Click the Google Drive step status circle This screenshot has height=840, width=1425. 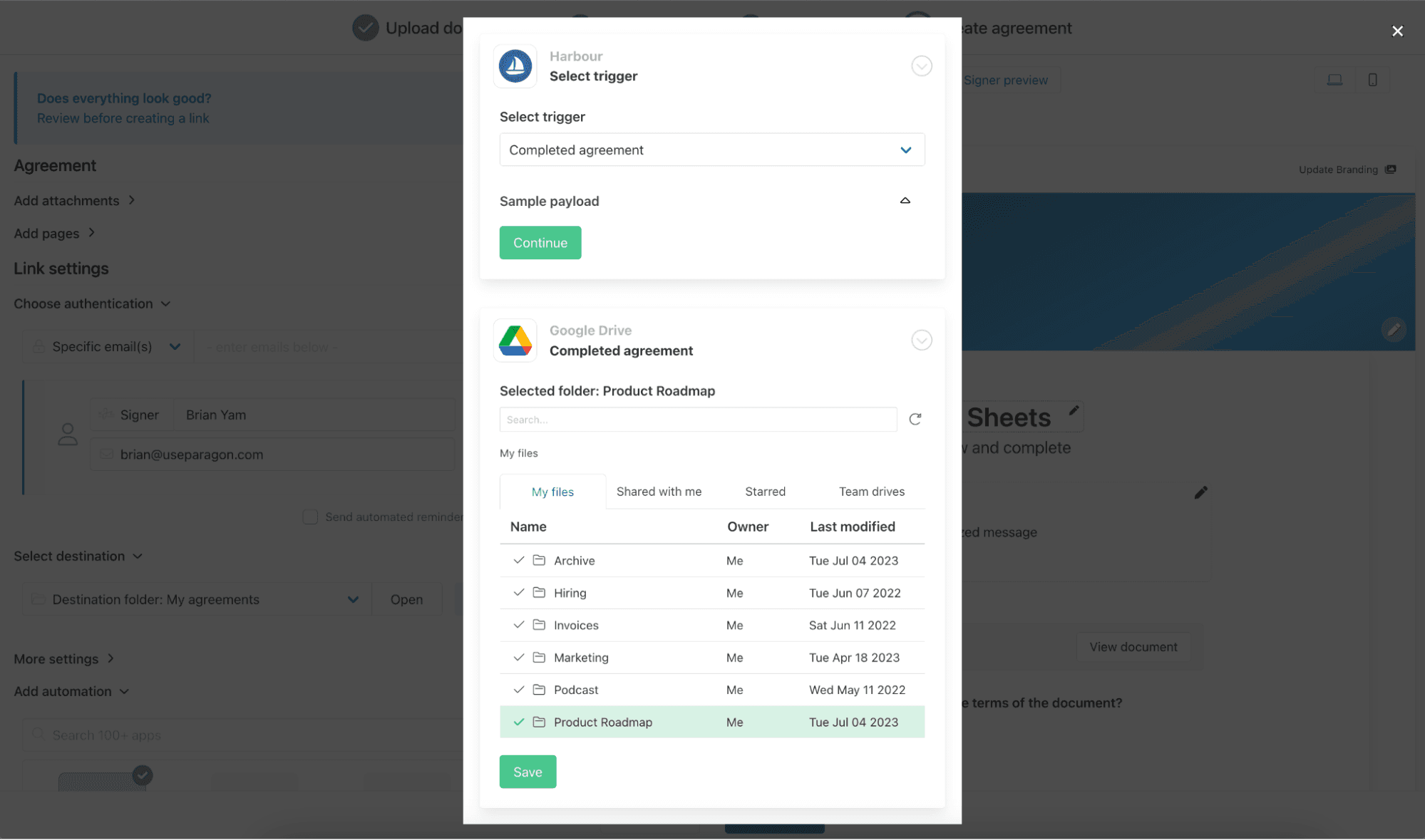(x=921, y=341)
